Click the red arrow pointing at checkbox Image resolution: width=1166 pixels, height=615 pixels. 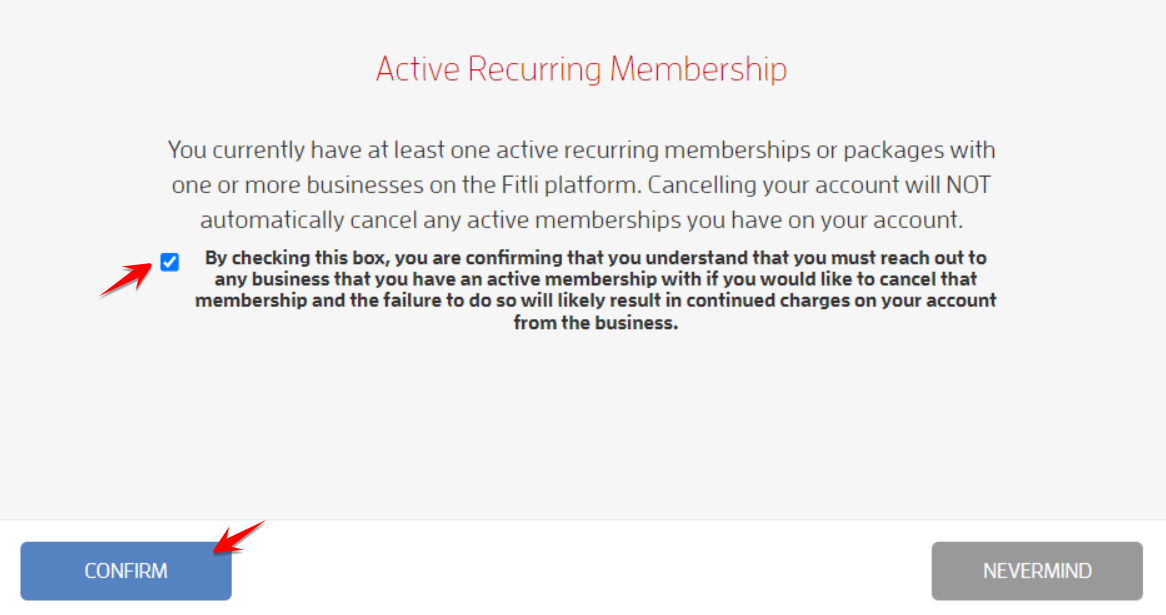[126, 278]
